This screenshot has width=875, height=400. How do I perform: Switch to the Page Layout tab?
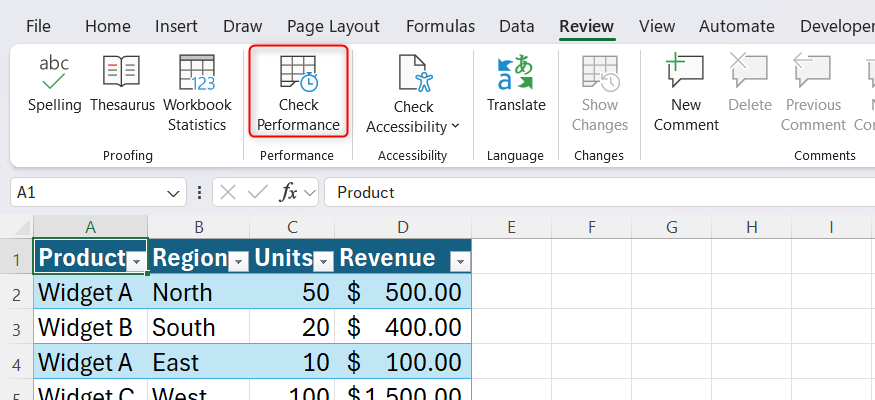(x=333, y=26)
